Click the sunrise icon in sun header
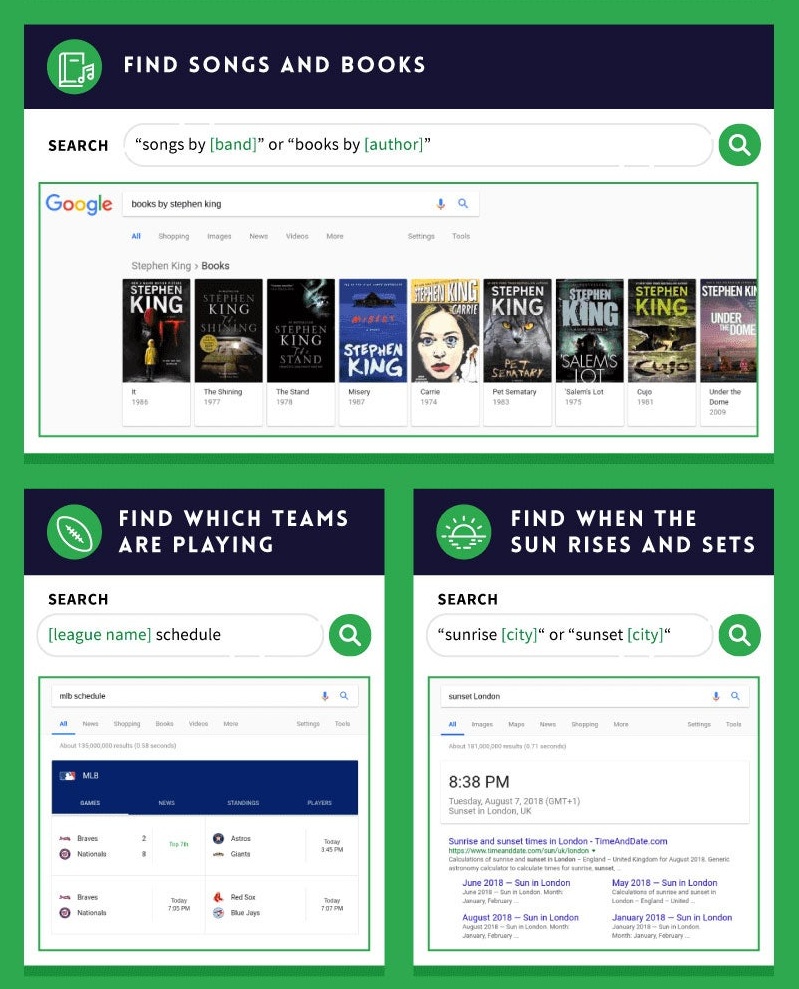The height and width of the screenshot is (989, 799). [x=464, y=532]
